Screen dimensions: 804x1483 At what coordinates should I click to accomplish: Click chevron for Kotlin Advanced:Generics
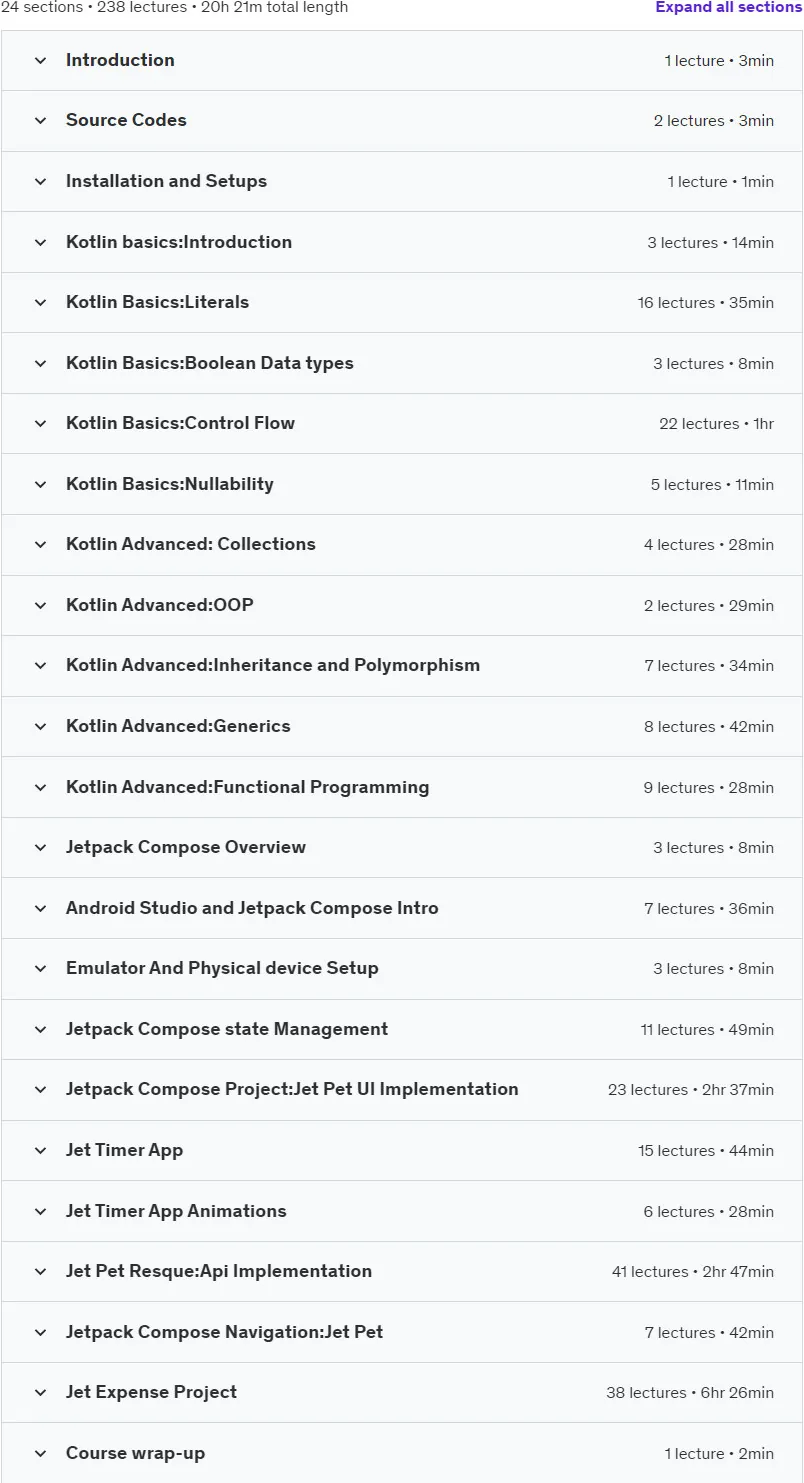40,726
